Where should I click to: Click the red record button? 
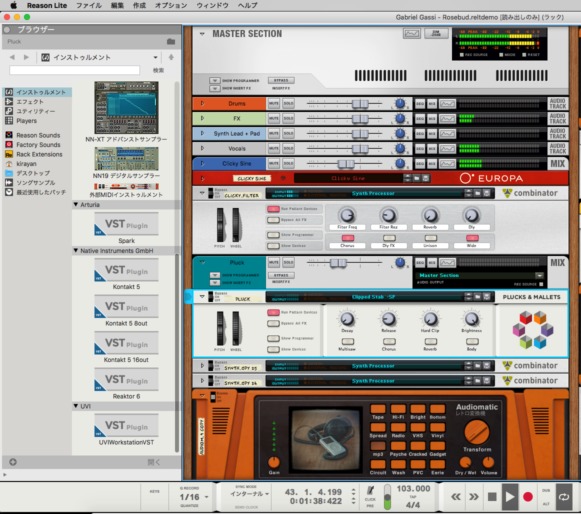[528, 497]
